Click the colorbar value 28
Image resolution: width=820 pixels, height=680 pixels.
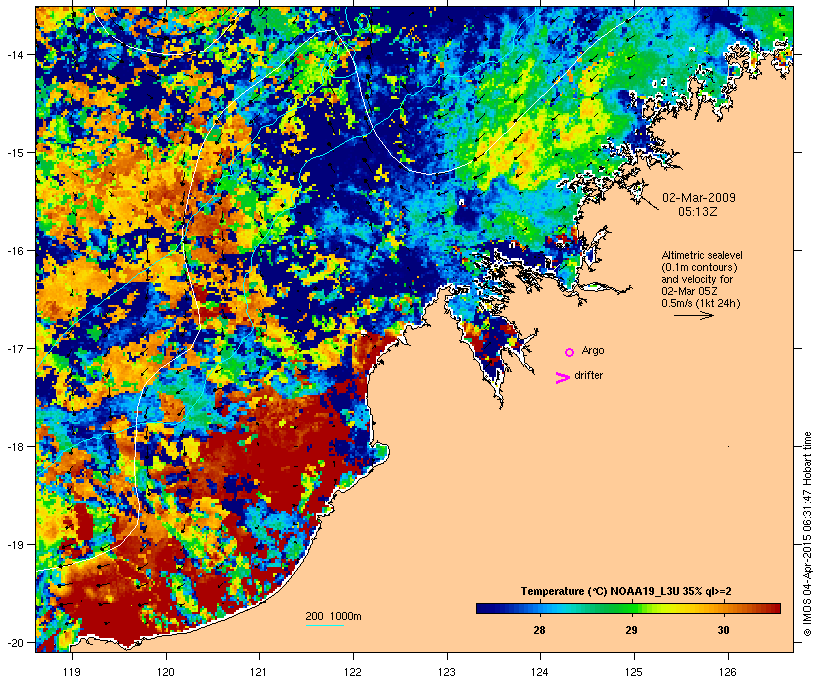(539, 630)
